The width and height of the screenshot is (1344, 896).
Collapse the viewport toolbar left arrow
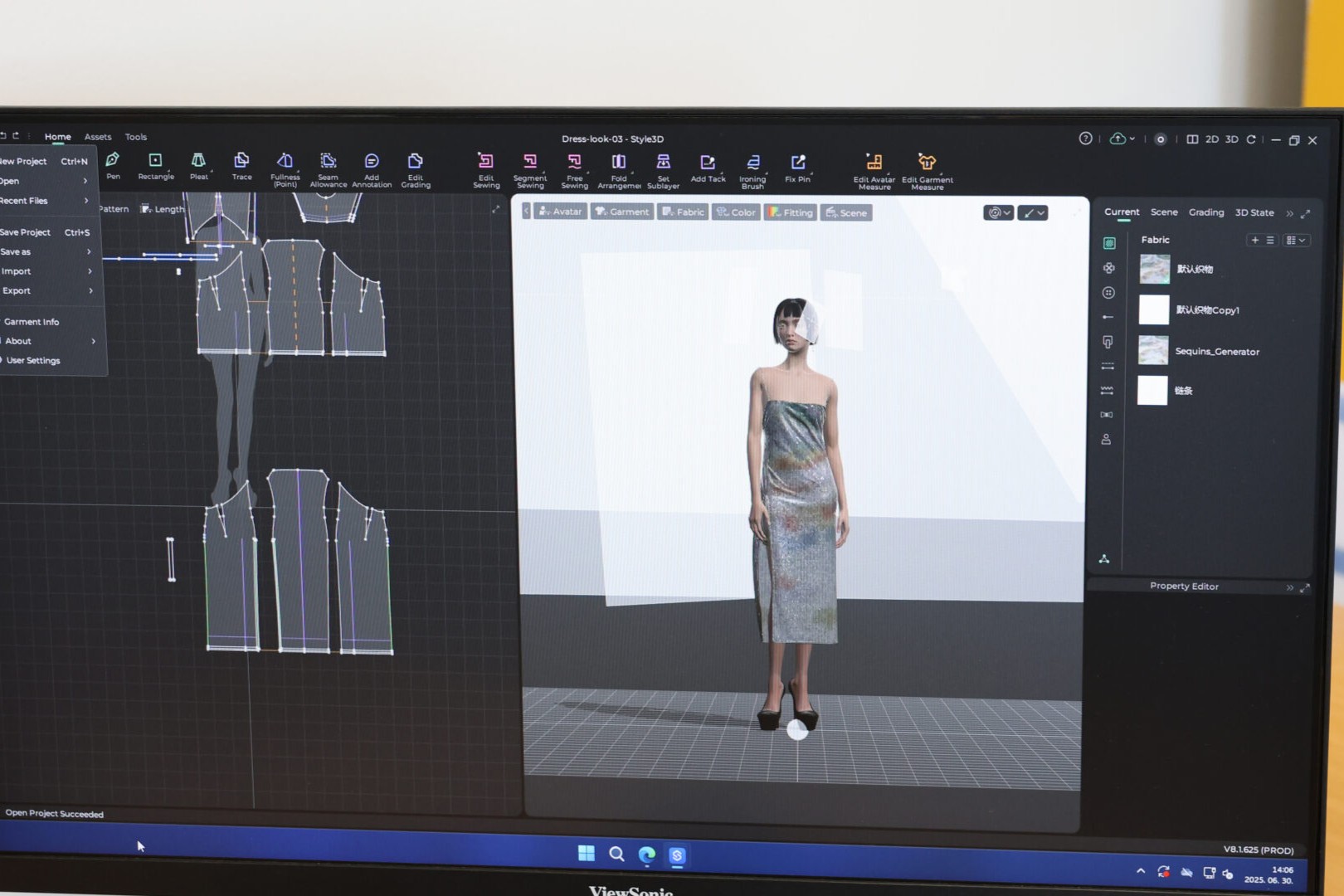[x=526, y=211]
